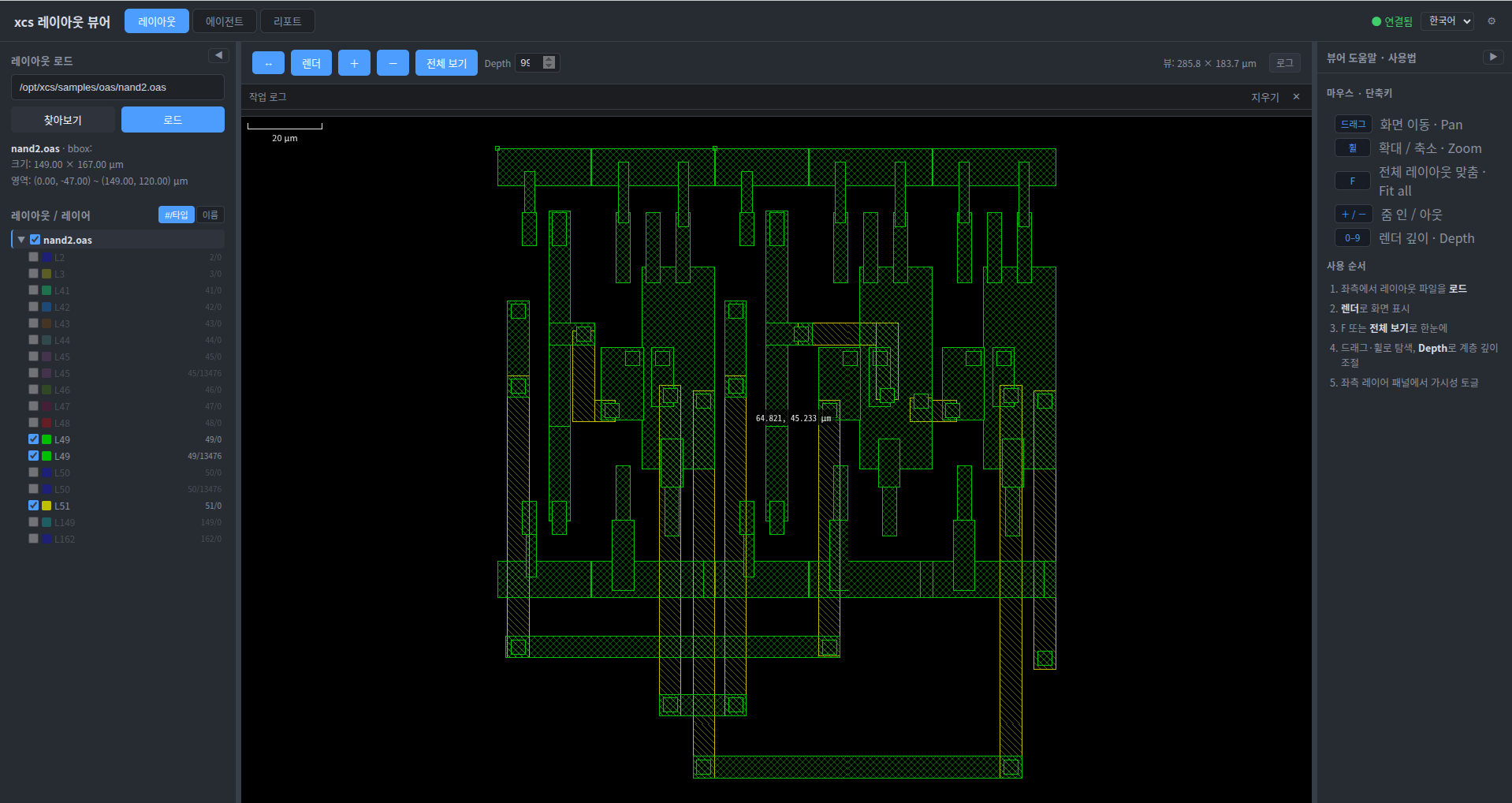The width and height of the screenshot is (1512, 803).
Task: Select the L50 50/13476 layer row
Action: coord(125,489)
